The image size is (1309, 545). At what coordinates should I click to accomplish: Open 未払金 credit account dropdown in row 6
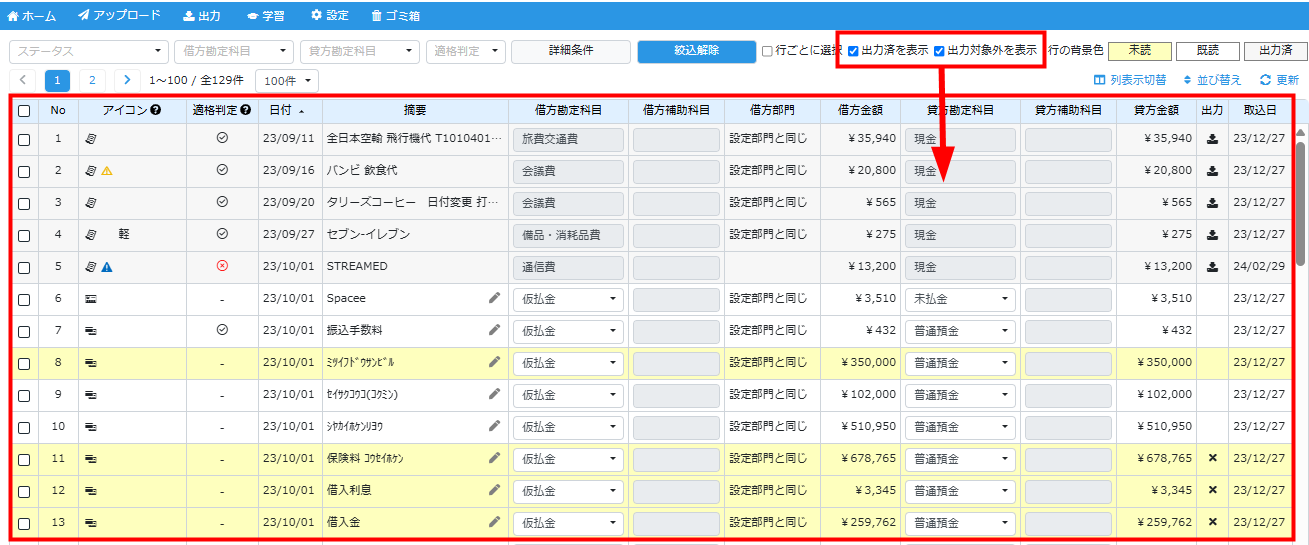[959, 299]
